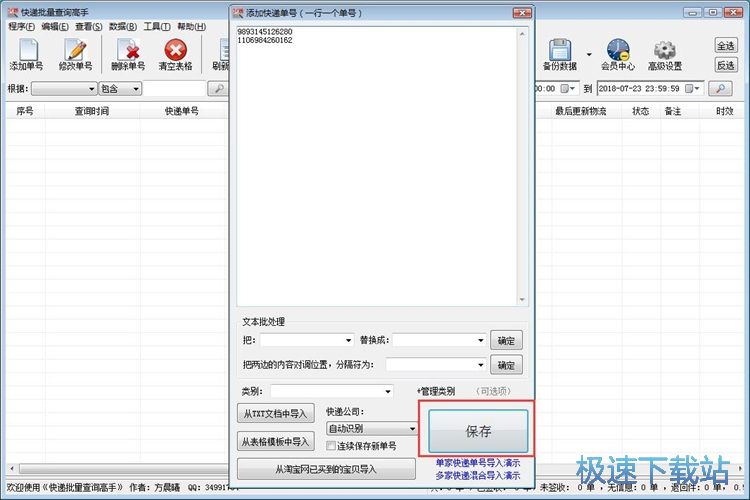This screenshot has width=750, height=500.
Task: Click the tracking number 1106984260162 line
Action: pos(265,40)
